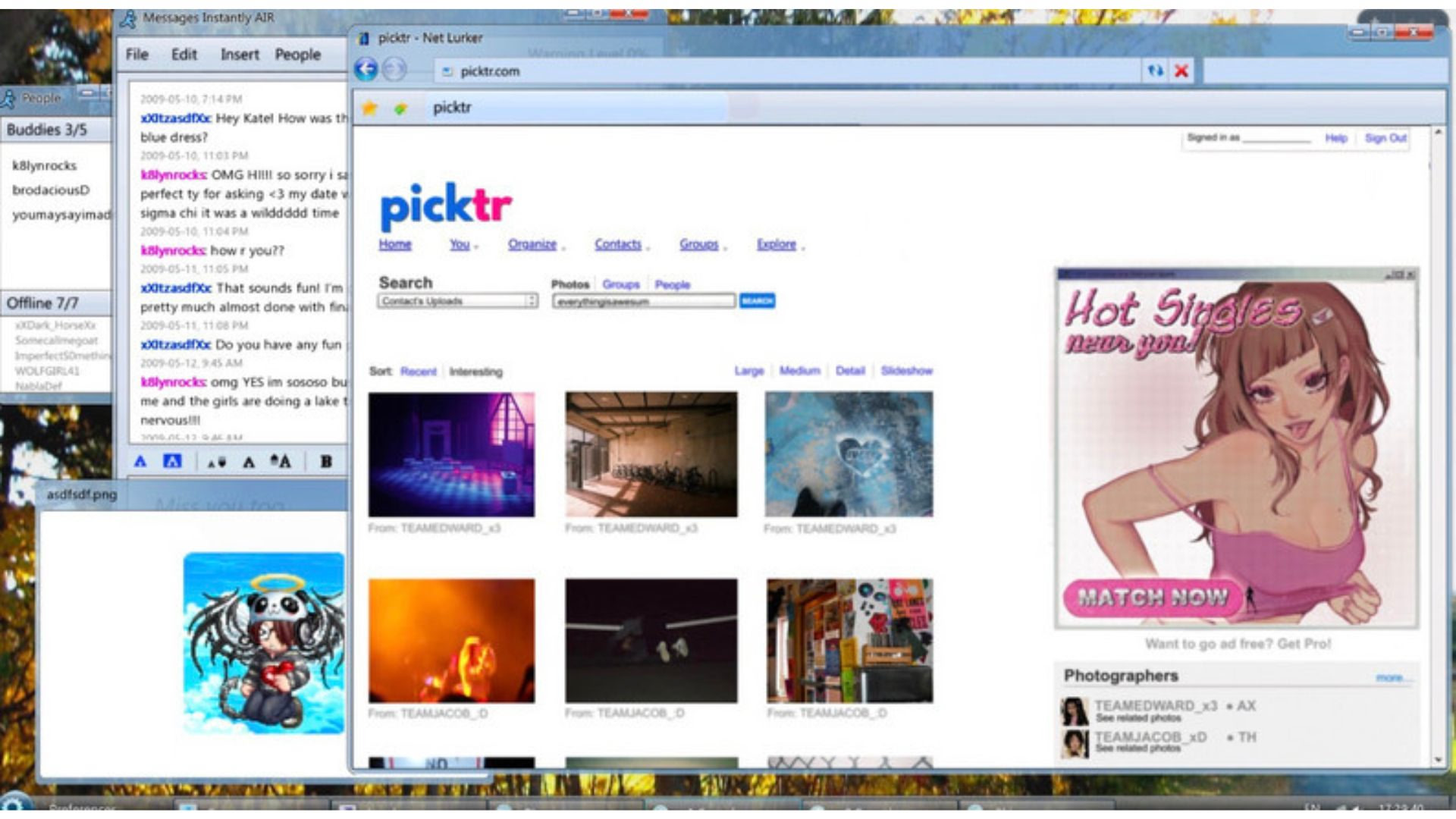1456x819 pixels.
Task: Open the poster-covered wall photo thumbnail
Action: (x=849, y=641)
